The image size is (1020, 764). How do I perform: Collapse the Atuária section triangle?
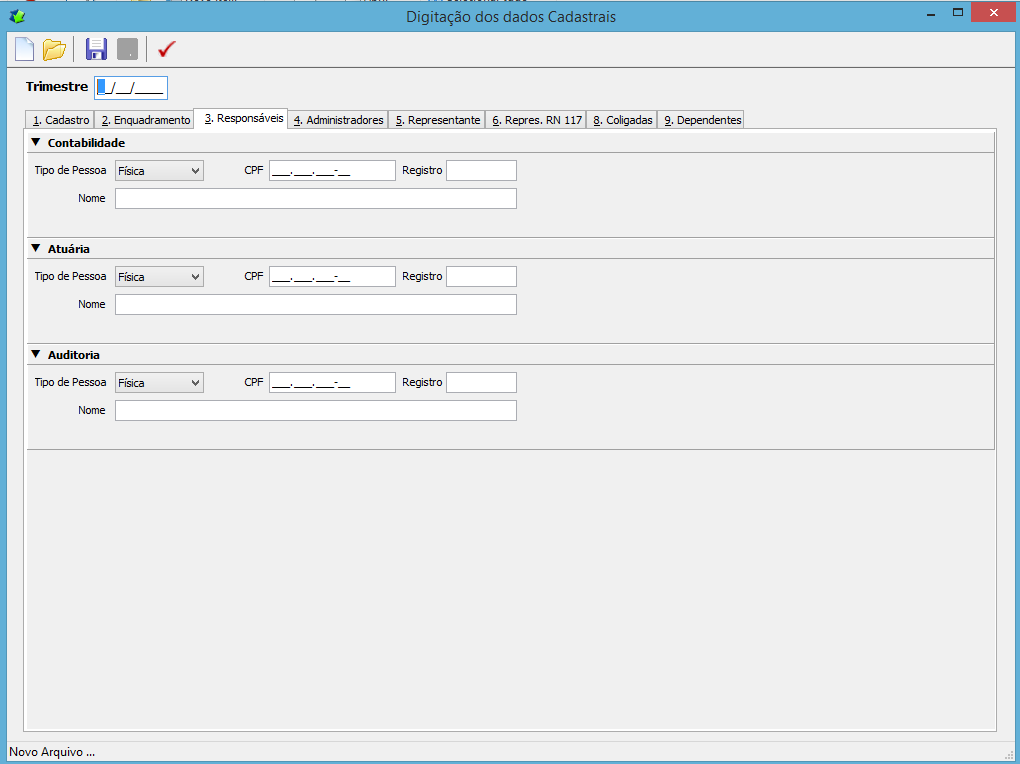(x=36, y=248)
